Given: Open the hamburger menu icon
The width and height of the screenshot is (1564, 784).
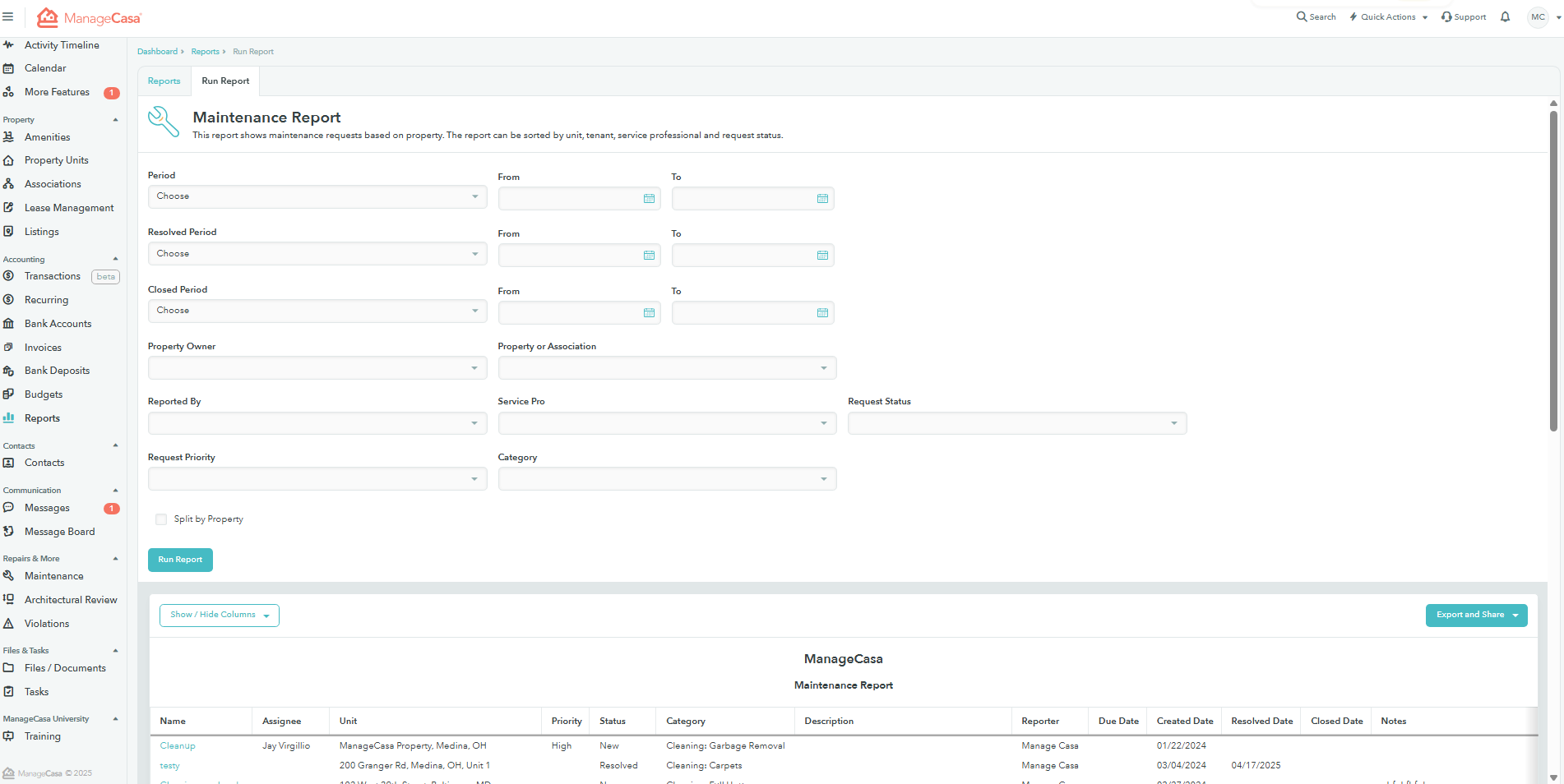Looking at the screenshot, I should click(8, 16).
